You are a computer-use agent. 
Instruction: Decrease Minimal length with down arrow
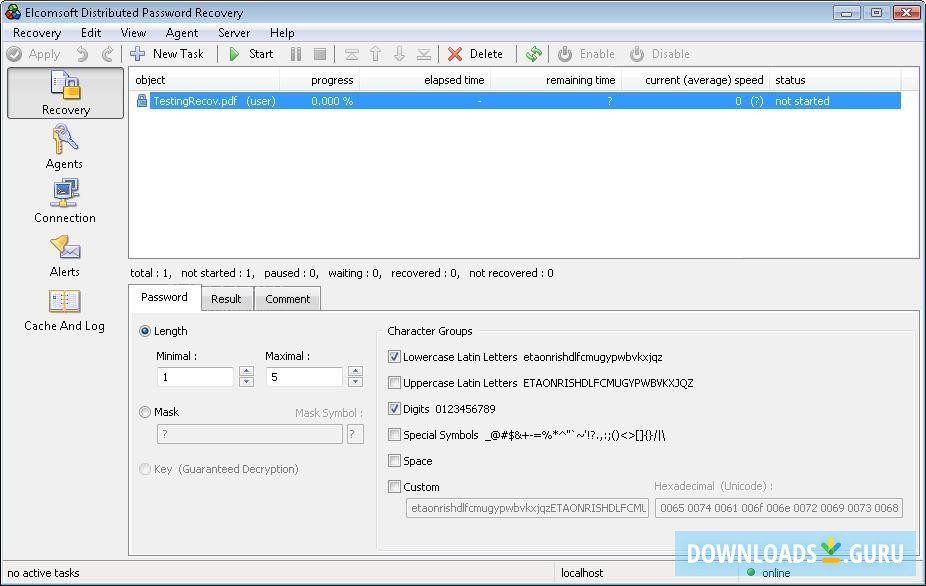pyautogui.click(x=247, y=382)
